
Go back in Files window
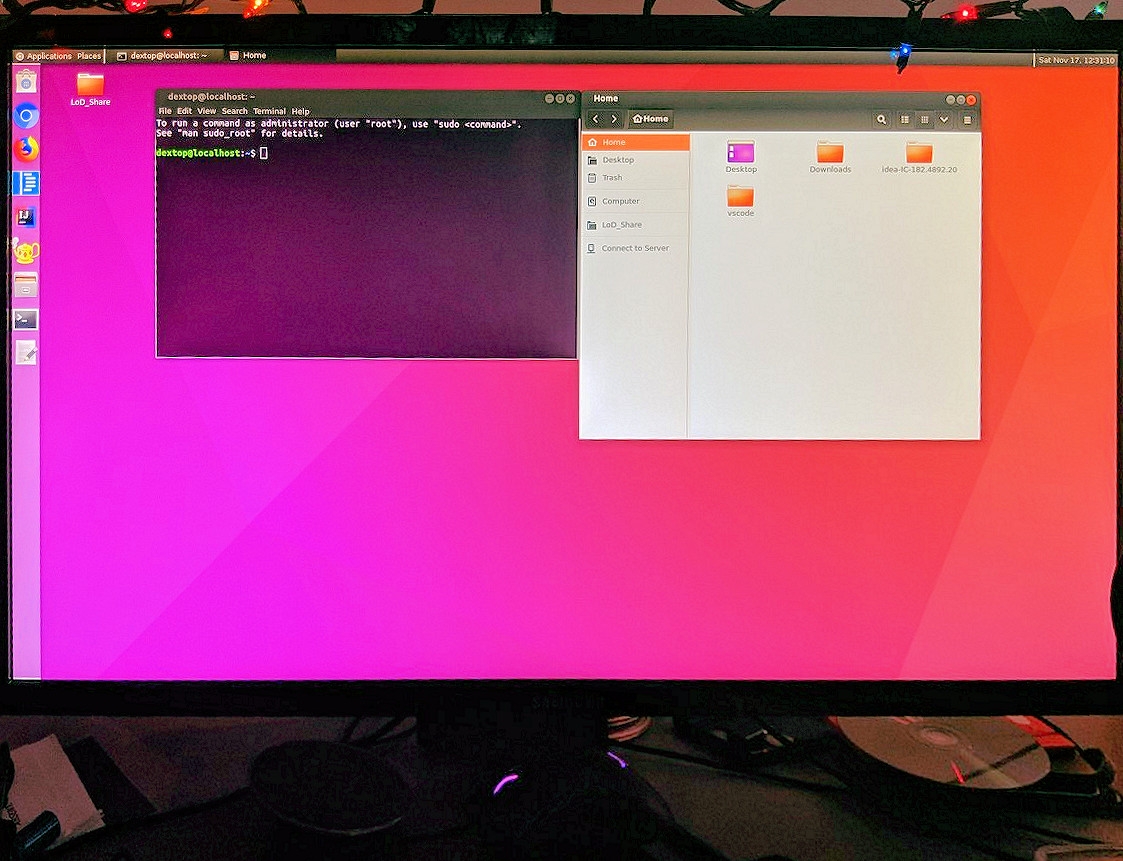point(596,119)
